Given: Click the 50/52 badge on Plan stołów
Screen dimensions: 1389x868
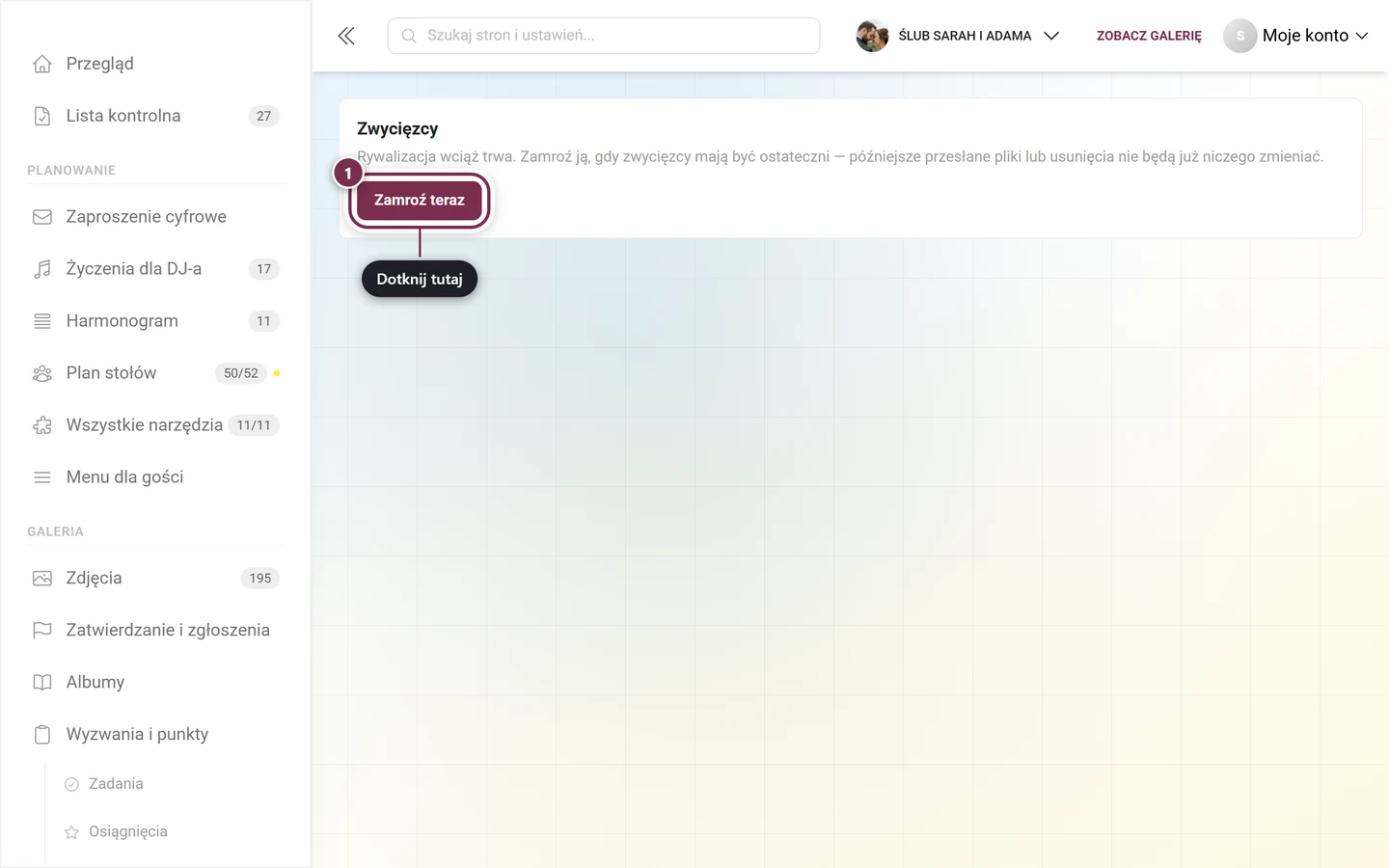Looking at the screenshot, I should tap(241, 373).
